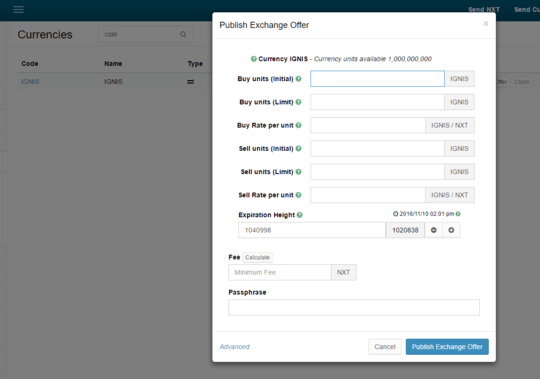
Task: Close the Publish Exchange Offer dialog
Action: (486, 23)
